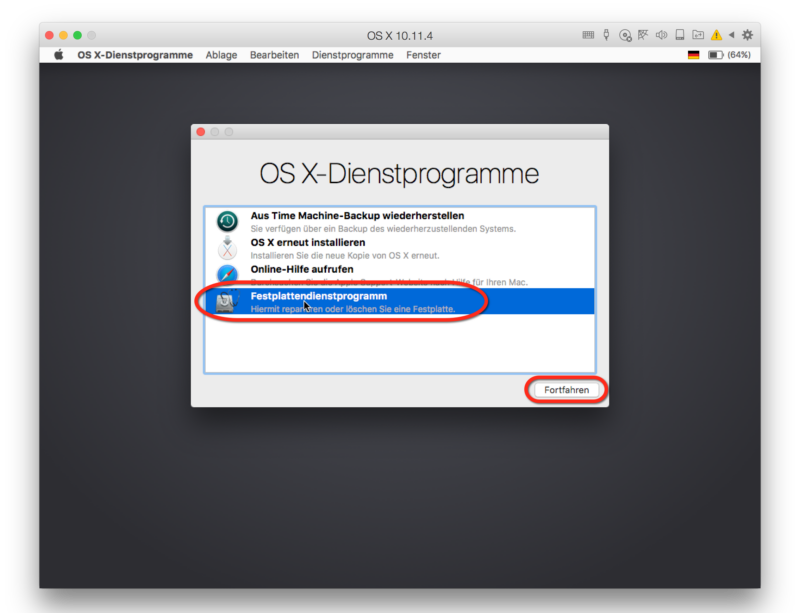Viewport: 800px width, 613px height.
Task: Open the OS X-Dienstprogramme menu
Action: [x=135, y=55]
